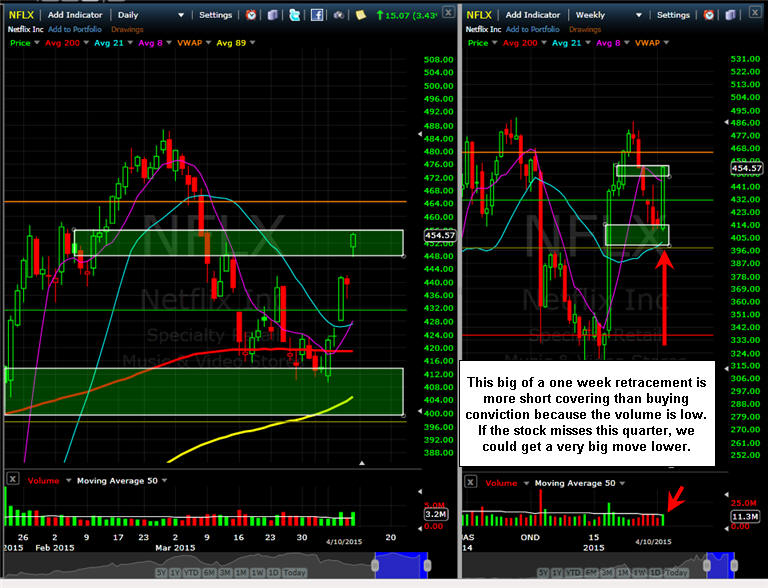Click Add Indicator in Weekly chart
The height and width of the screenshot is (588, 768).
click(533, 15)
